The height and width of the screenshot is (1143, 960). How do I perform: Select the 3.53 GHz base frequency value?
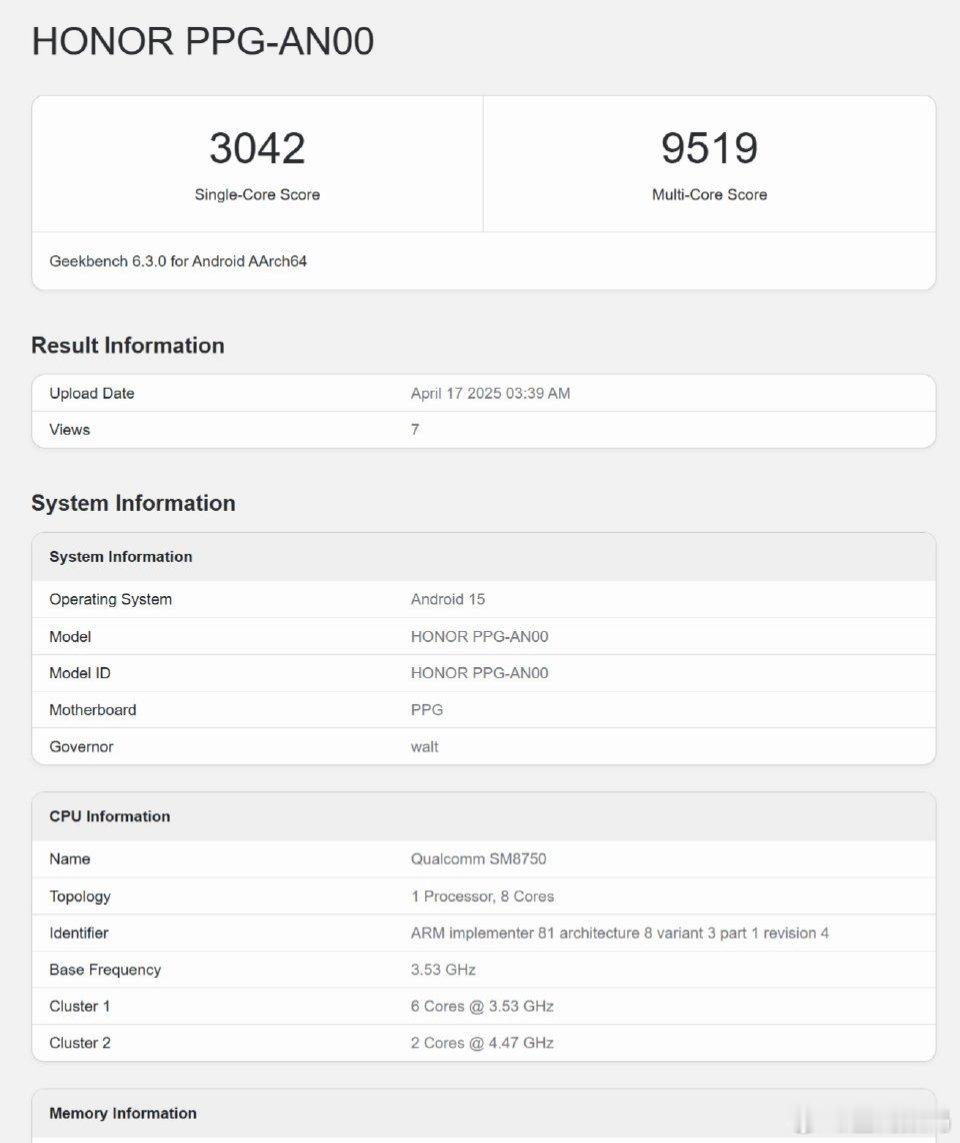[x=443, y=970]
